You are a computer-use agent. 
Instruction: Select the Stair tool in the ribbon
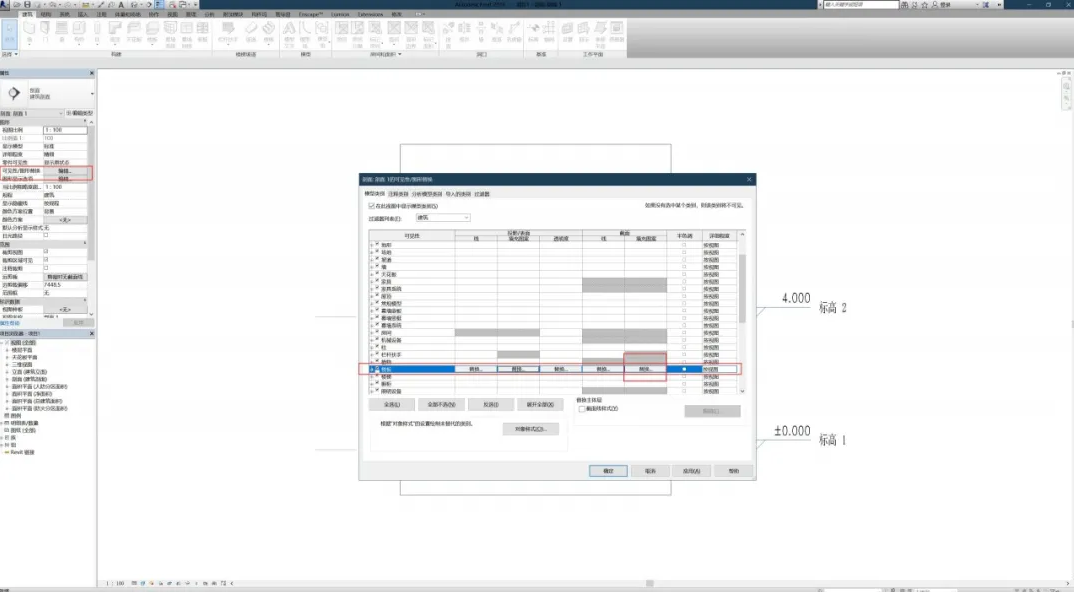coord(268,32)
